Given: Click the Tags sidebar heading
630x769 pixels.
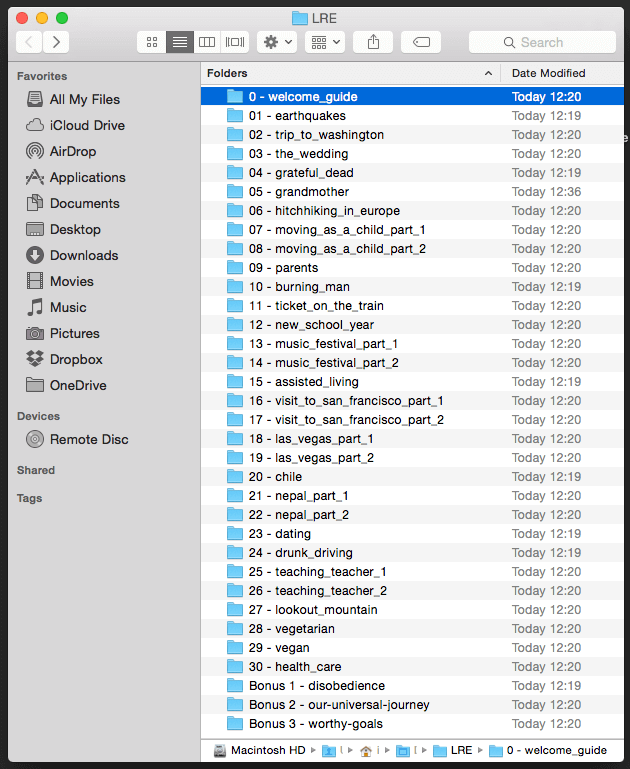Looking at the screenshot, I should [29, 498].
